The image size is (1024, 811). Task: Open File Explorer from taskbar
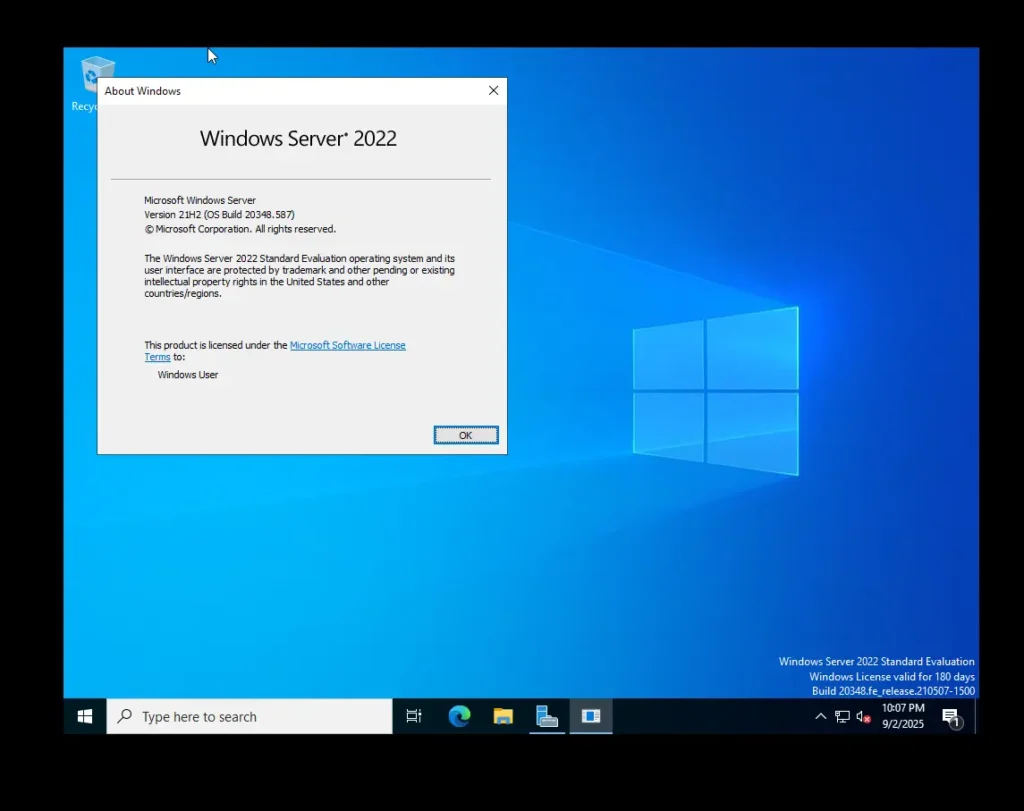(x=503, y=716)
